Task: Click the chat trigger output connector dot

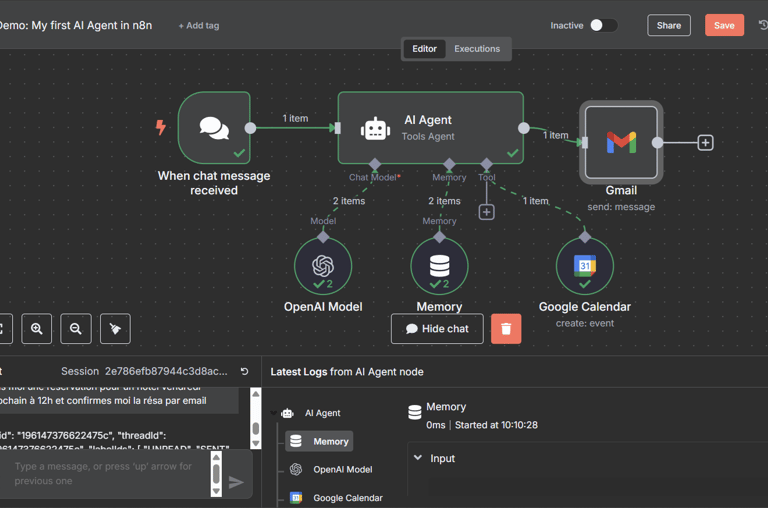Action: pyautogui.click(x=250, y=128)
